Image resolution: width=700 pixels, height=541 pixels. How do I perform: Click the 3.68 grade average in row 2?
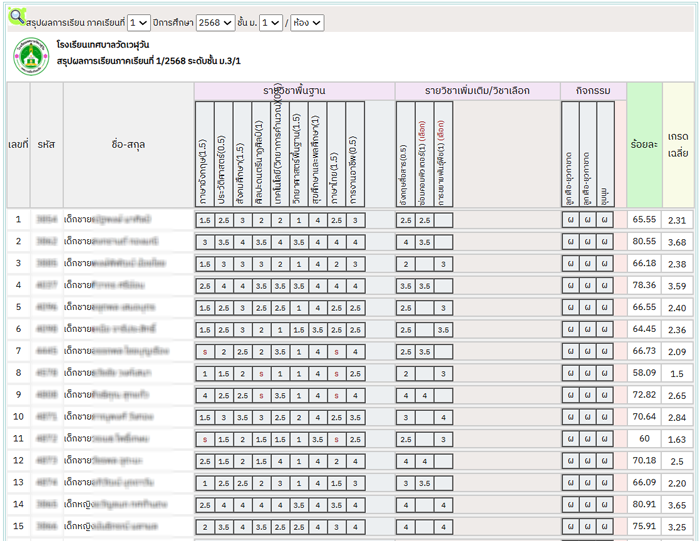tap(677, 242)
